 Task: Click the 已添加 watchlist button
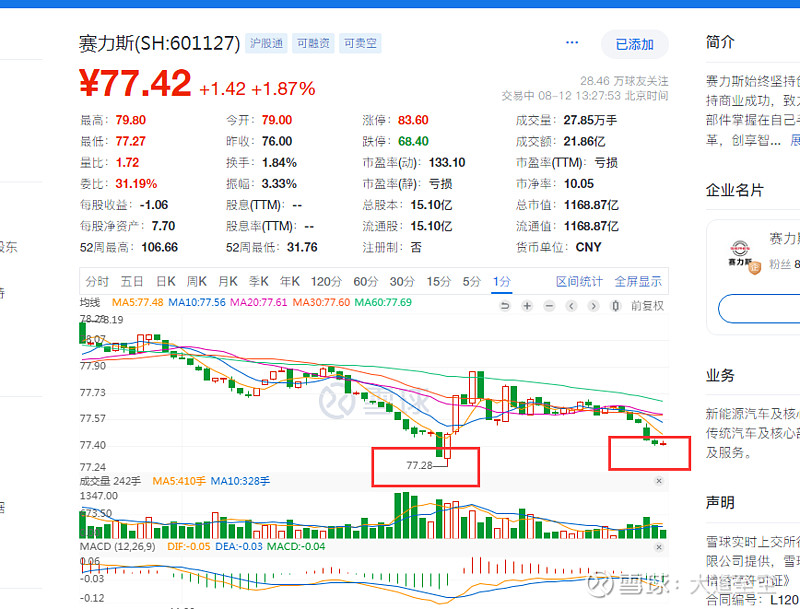(x=635, y=44)
